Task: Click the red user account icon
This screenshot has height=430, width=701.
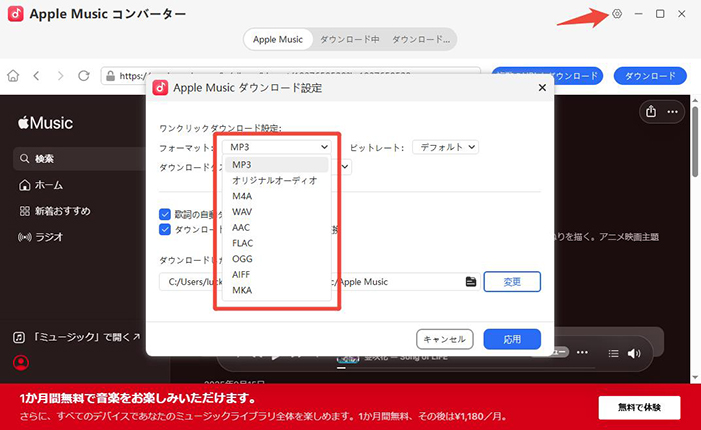Action: (21, 362)
